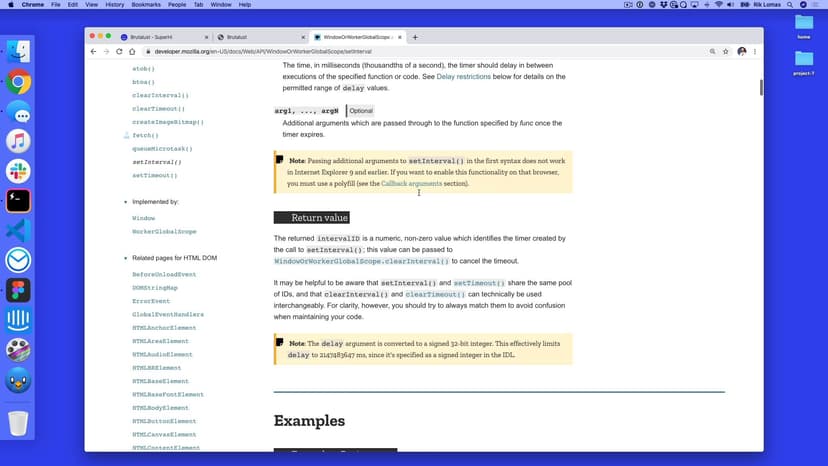
Task: Launch Visual Studio Code from dock
Action: [x=18, y=231]
